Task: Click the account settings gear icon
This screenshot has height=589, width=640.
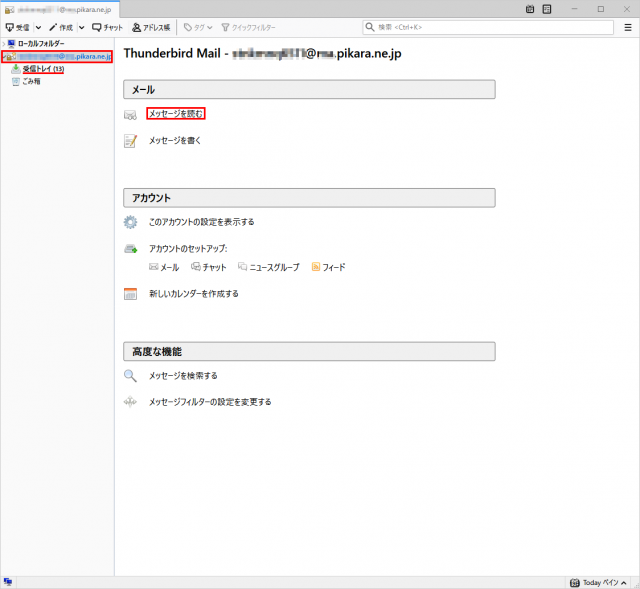Action: click(130, 222)
